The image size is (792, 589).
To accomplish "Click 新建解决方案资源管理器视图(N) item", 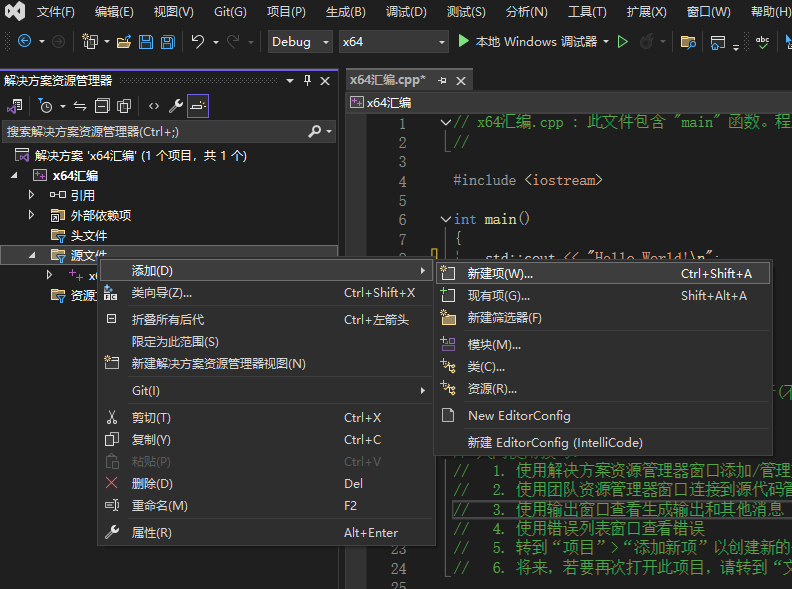I will click(266, 364).
